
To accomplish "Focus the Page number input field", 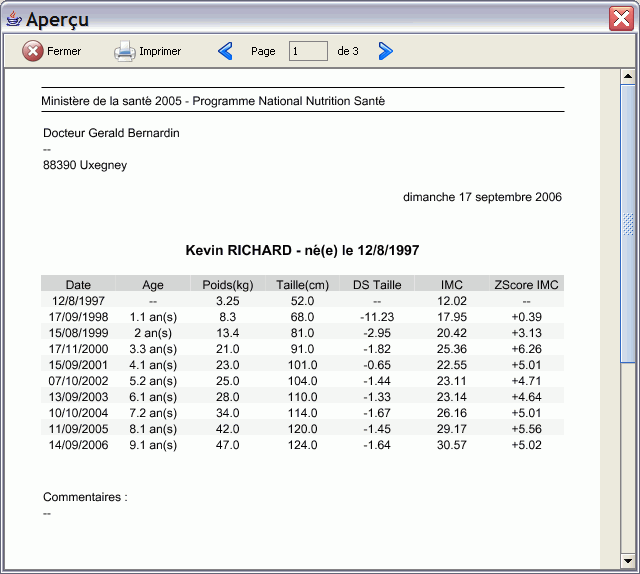I will (308, 51).
